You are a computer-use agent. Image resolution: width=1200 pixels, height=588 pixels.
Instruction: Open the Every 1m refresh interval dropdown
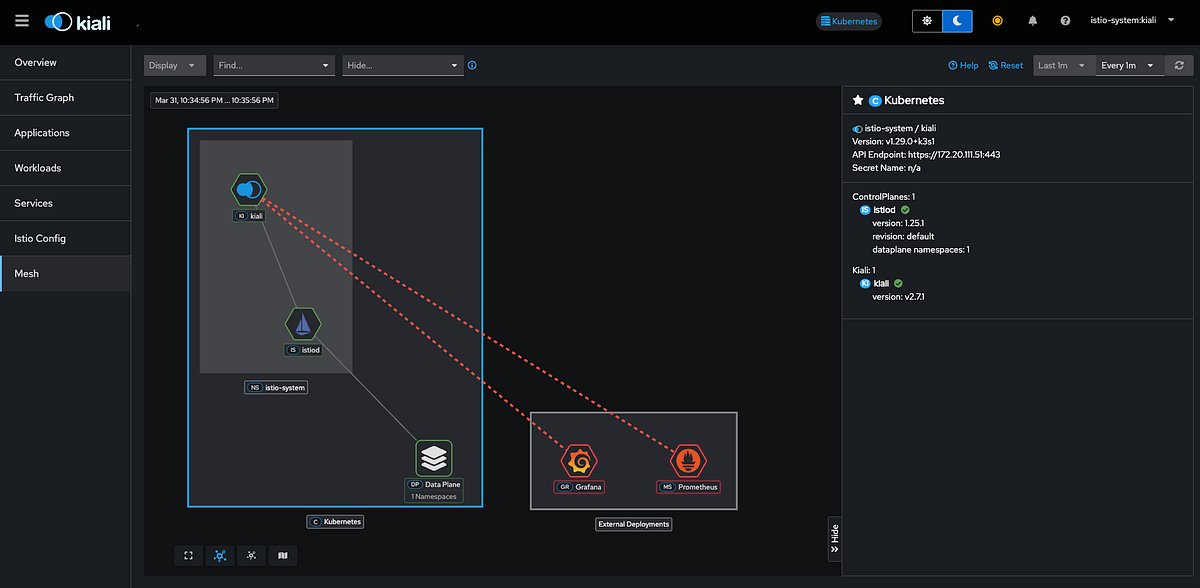point(1129,65)
